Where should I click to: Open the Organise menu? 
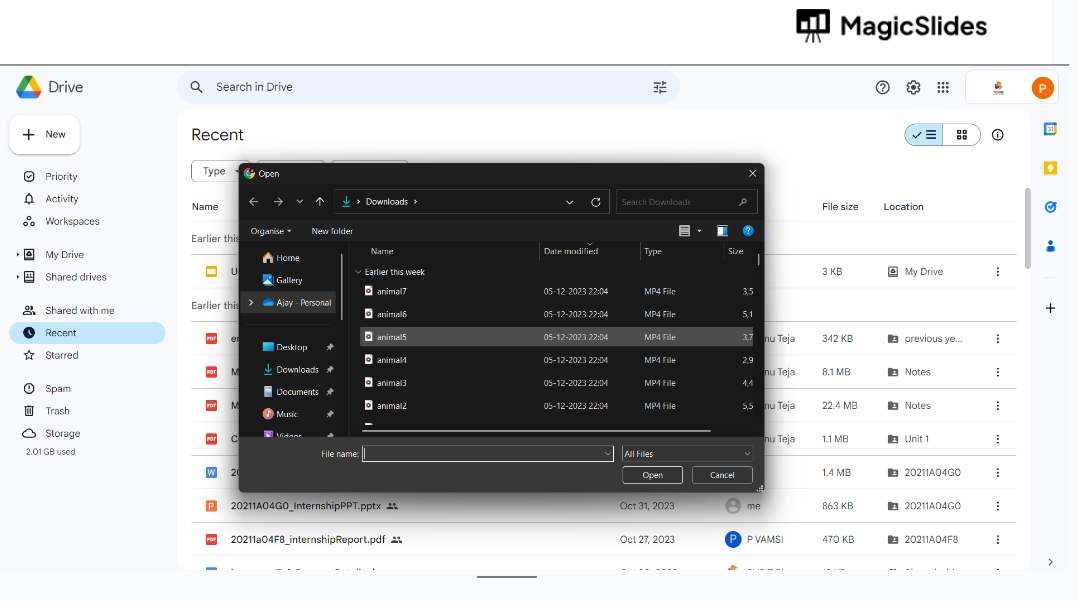point(270,231)
